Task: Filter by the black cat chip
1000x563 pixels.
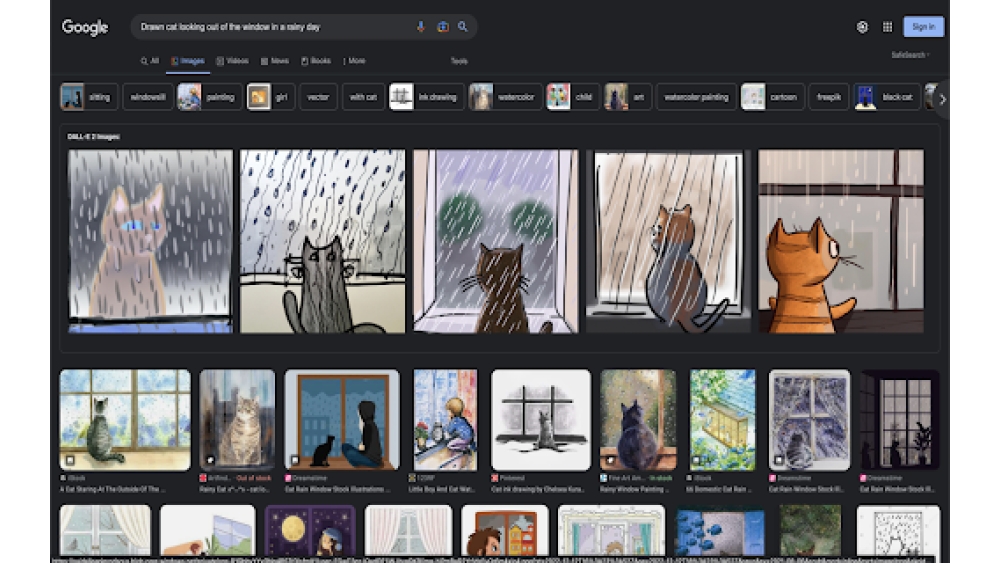Action: click(887, 97)
